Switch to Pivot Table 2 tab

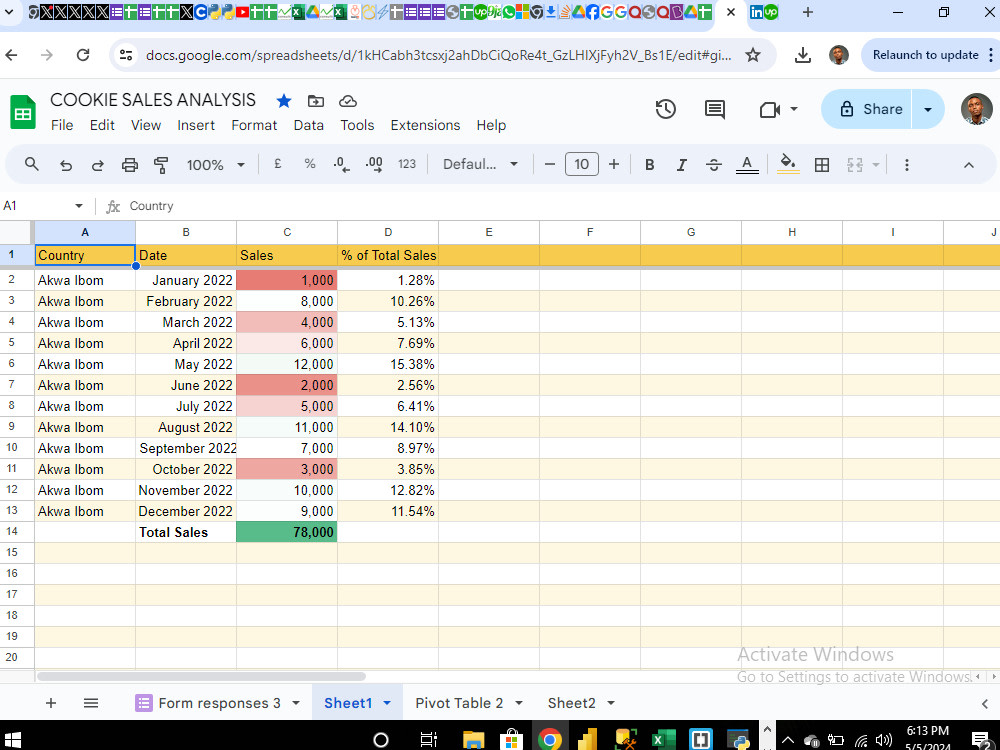(x=459, y=703)
